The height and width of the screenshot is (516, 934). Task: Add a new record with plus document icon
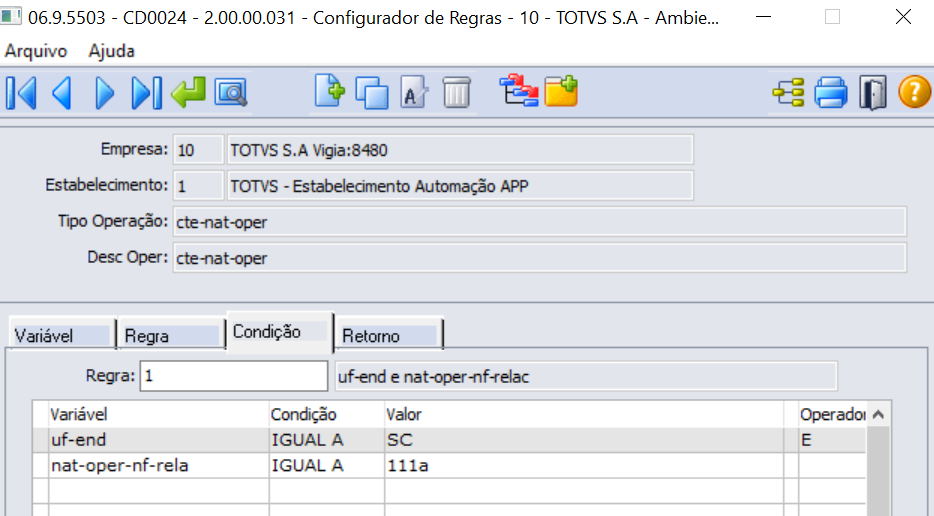(x=330, y=92)
